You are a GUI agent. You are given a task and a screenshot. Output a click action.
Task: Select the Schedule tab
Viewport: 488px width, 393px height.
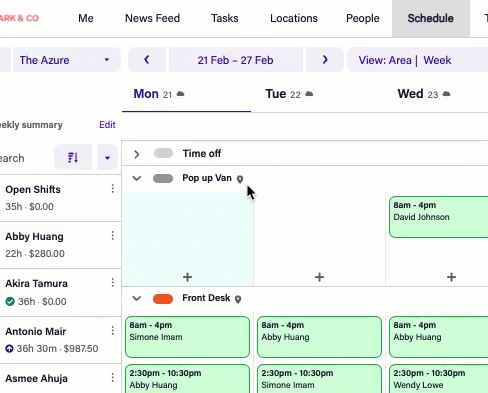431,18
